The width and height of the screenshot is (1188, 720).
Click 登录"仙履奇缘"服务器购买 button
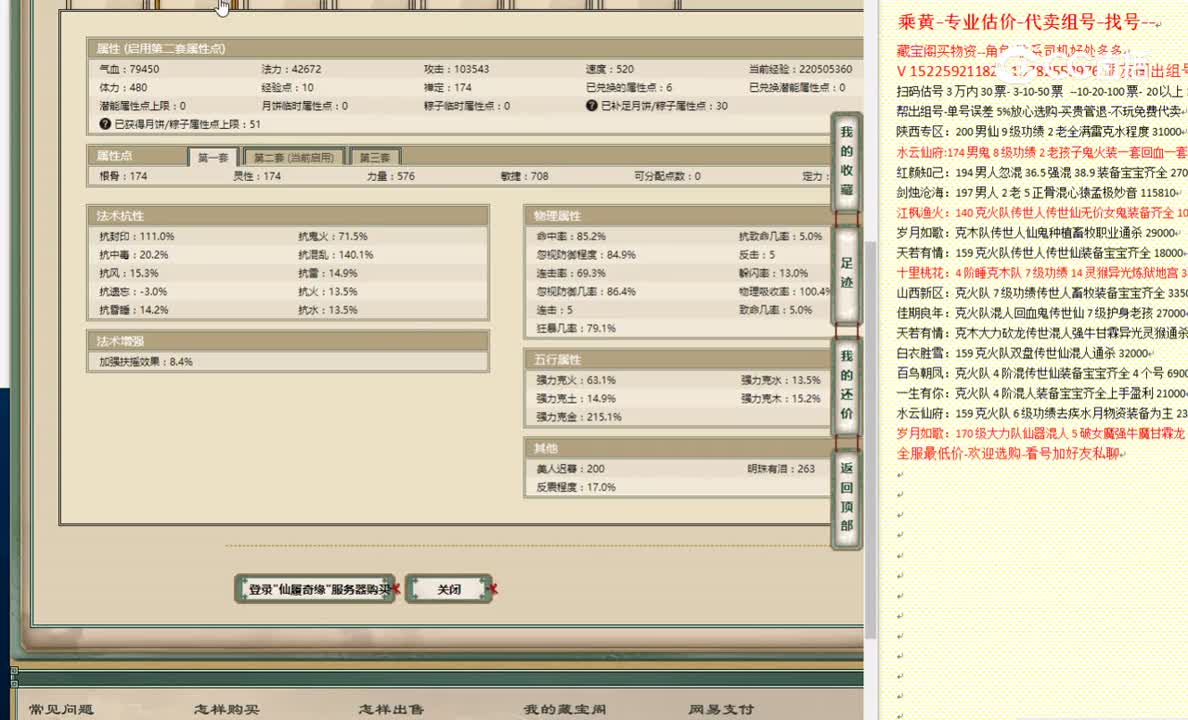(x=314, y=590)
